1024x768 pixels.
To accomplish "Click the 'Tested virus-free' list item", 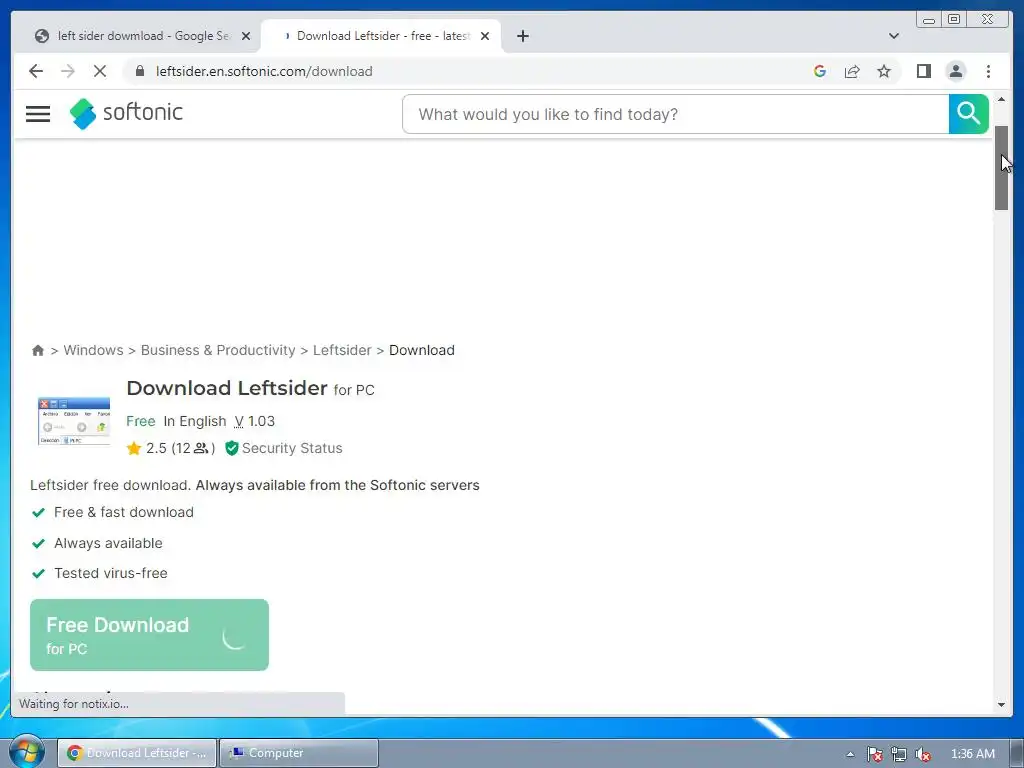I will (110, 573).
